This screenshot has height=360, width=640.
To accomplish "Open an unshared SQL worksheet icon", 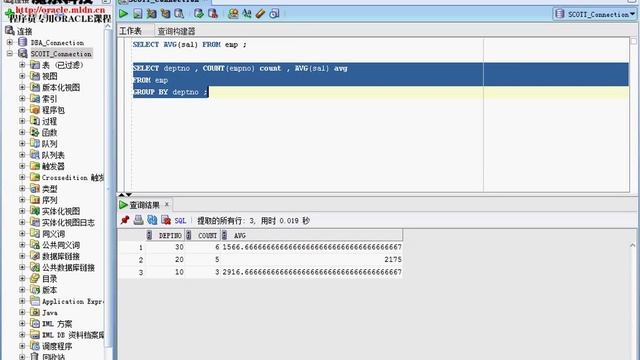I will [x=233, y=14].
